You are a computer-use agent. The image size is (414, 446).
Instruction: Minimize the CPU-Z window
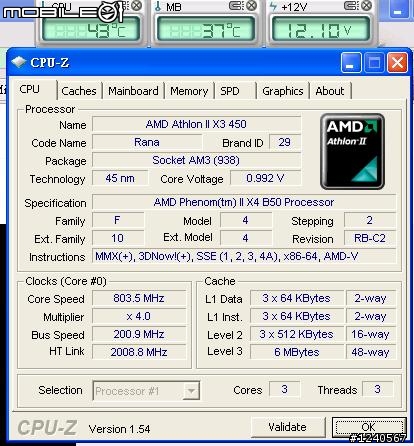point(350,62)
